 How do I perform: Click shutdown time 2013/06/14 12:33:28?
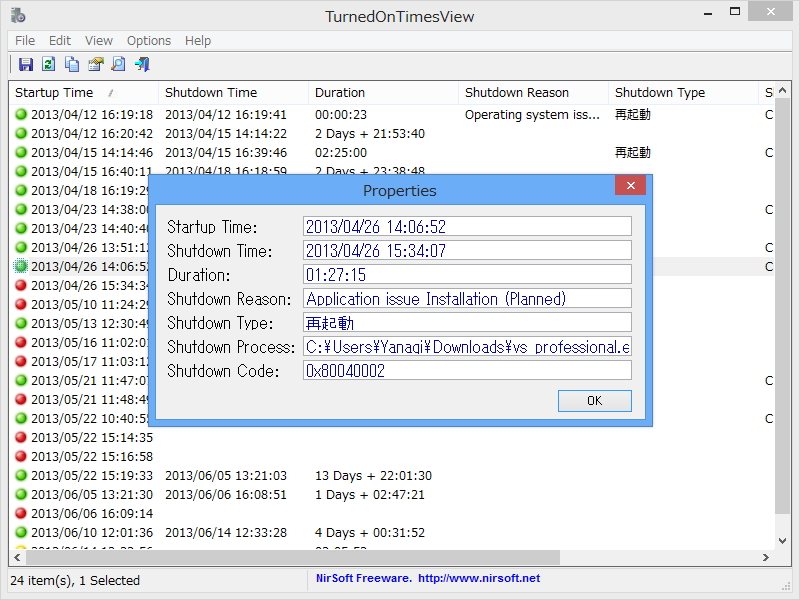[x=226, y=533]
